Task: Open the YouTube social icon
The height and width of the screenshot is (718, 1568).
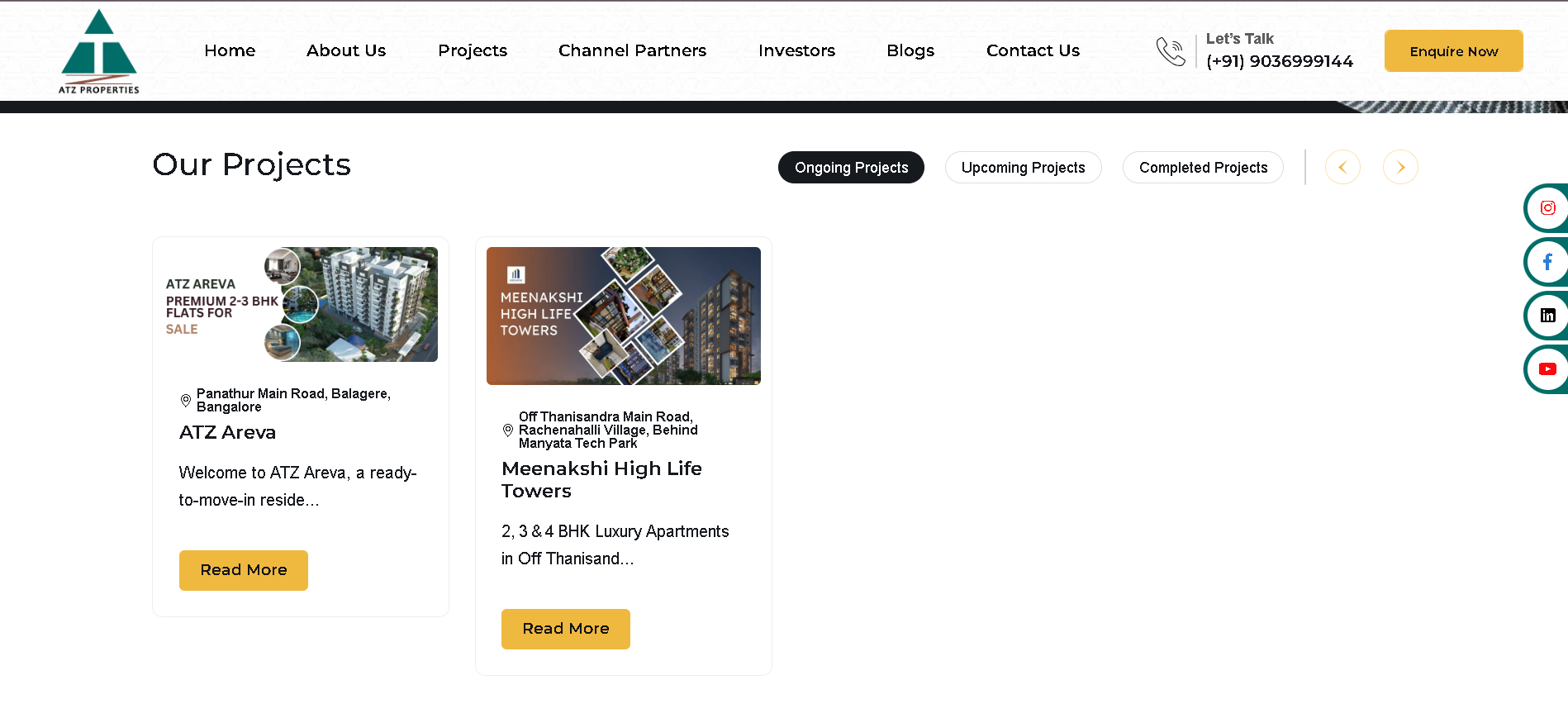Action: [1547, 369]
